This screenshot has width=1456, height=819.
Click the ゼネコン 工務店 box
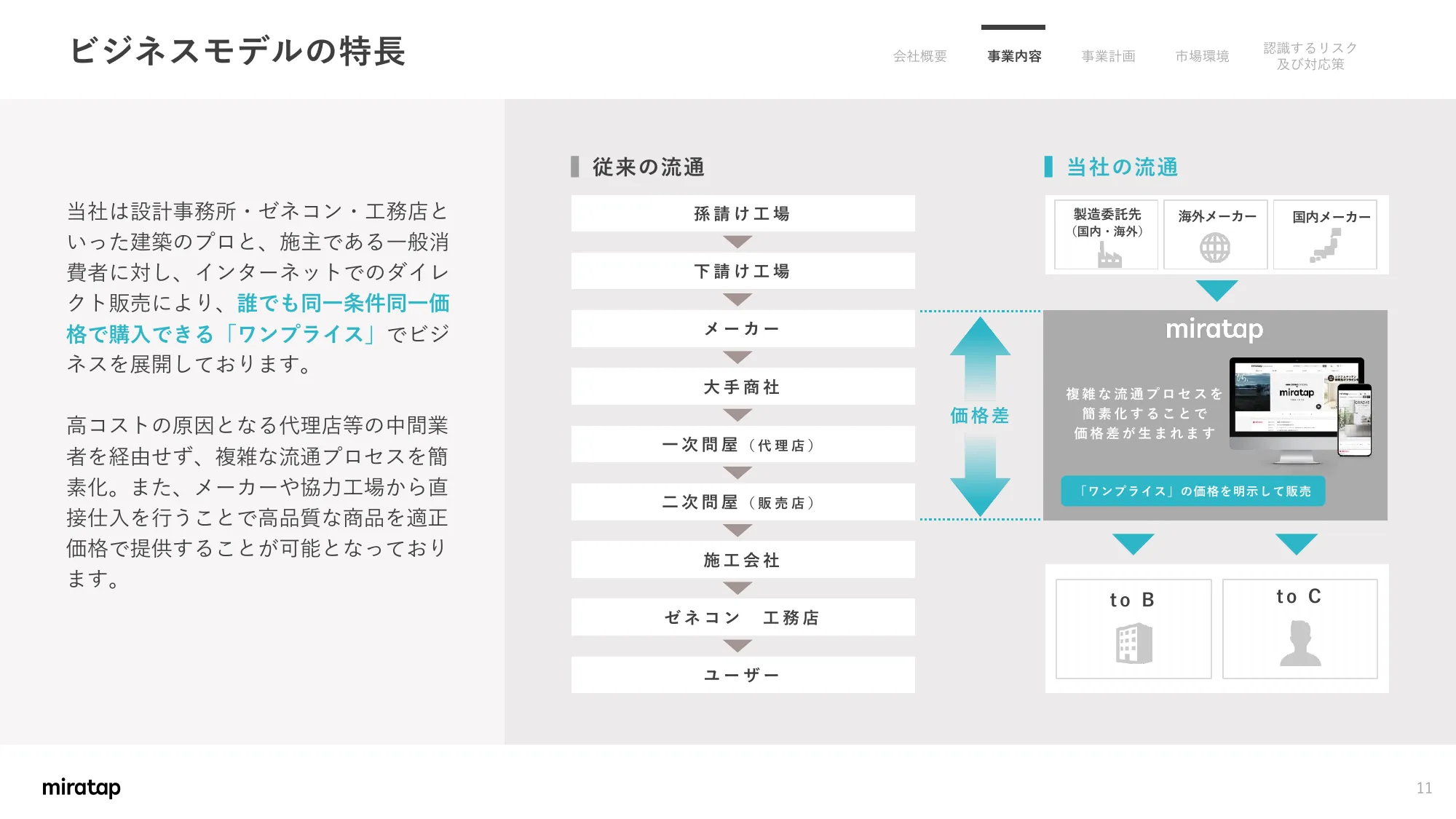tap(743, 617)
